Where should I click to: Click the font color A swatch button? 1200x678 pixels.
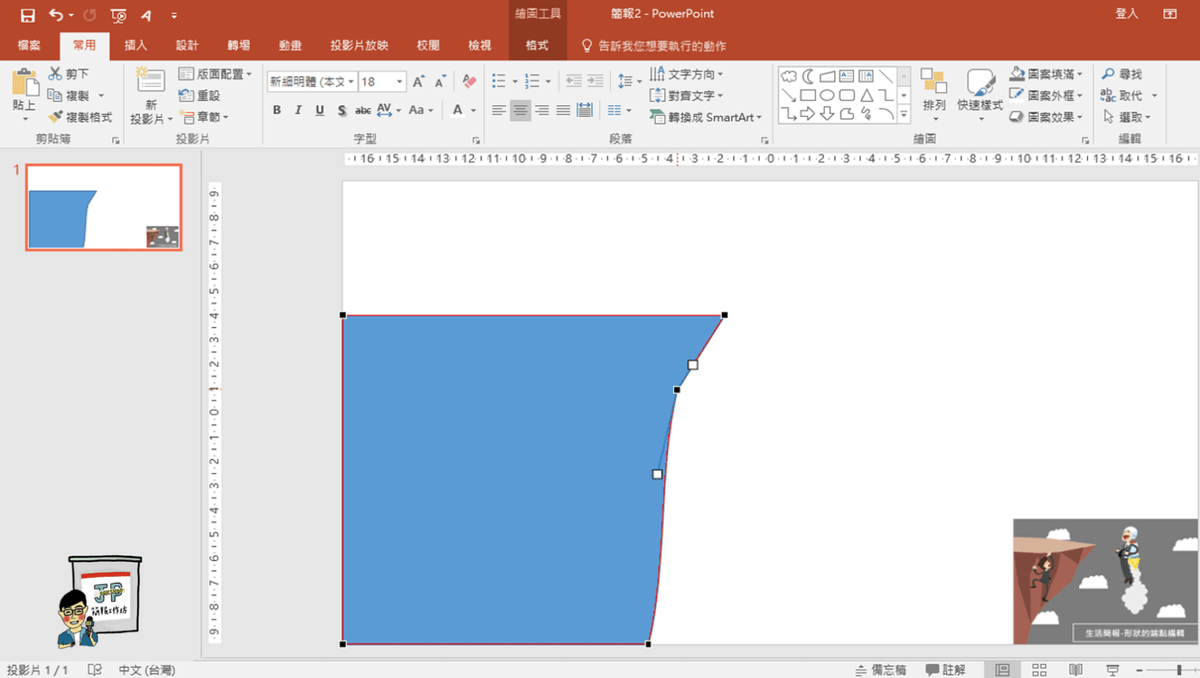click(x=458, y=110)
